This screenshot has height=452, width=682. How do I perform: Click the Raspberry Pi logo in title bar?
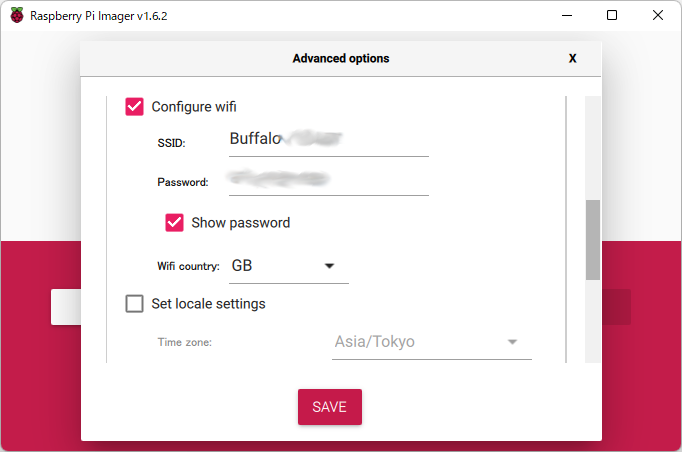point(17,16)
